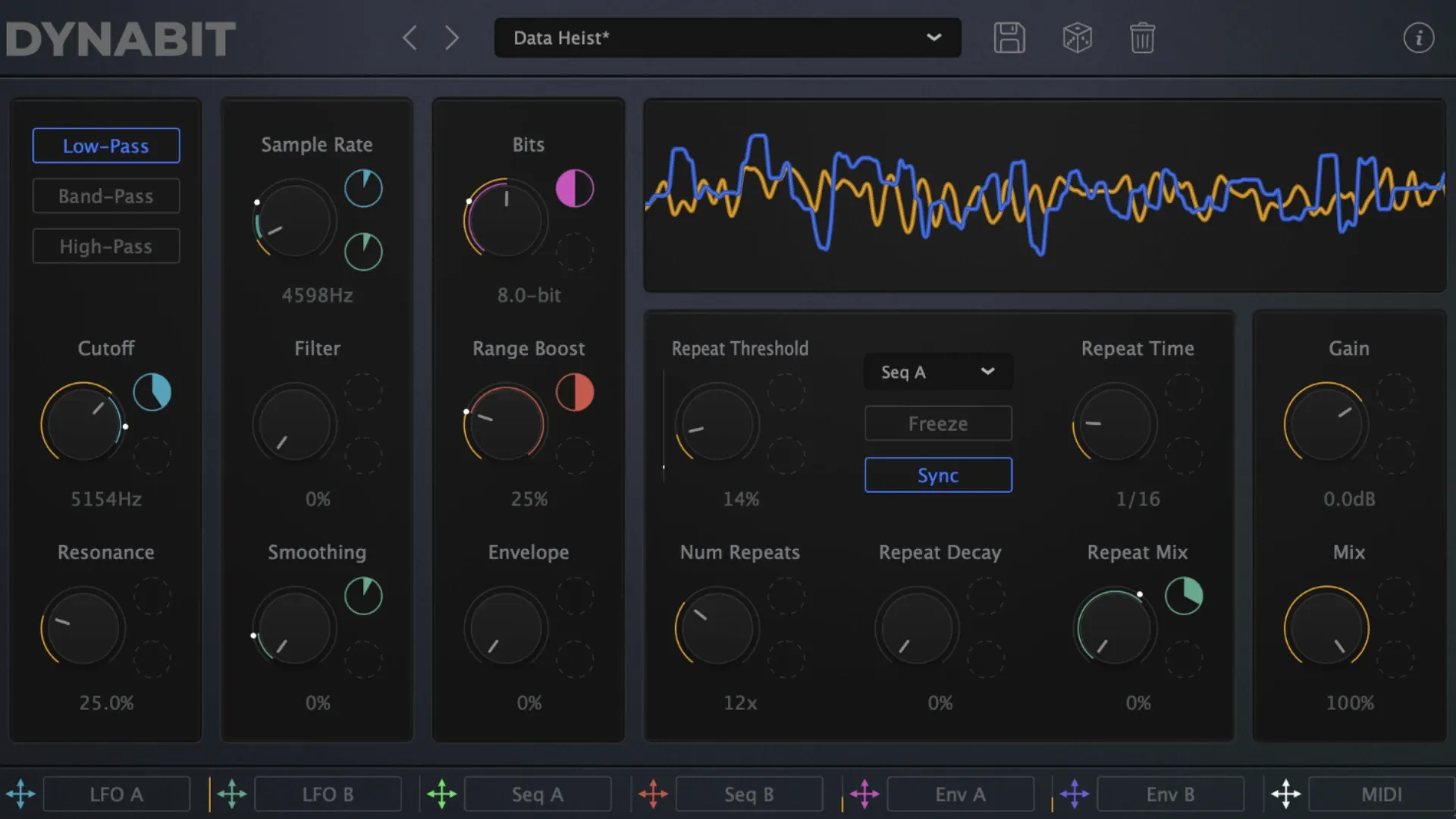The height and width of the screenshot is (819, 1456).
Task: Randomize settings with the dice icon
Action: 1077,37
